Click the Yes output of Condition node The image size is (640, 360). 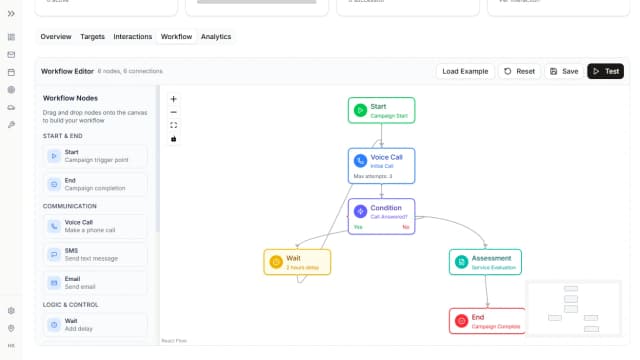point(358,227)
